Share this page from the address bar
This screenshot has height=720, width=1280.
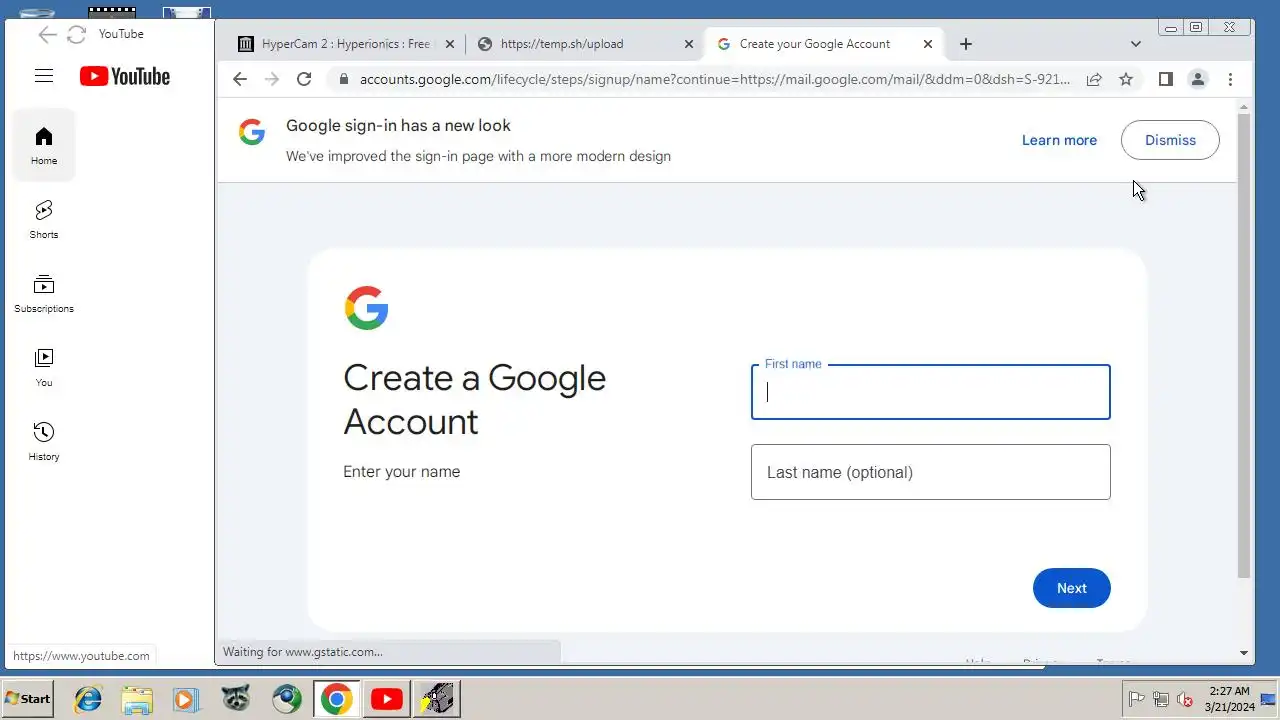pyautogui.click(x=1094, y=79)
